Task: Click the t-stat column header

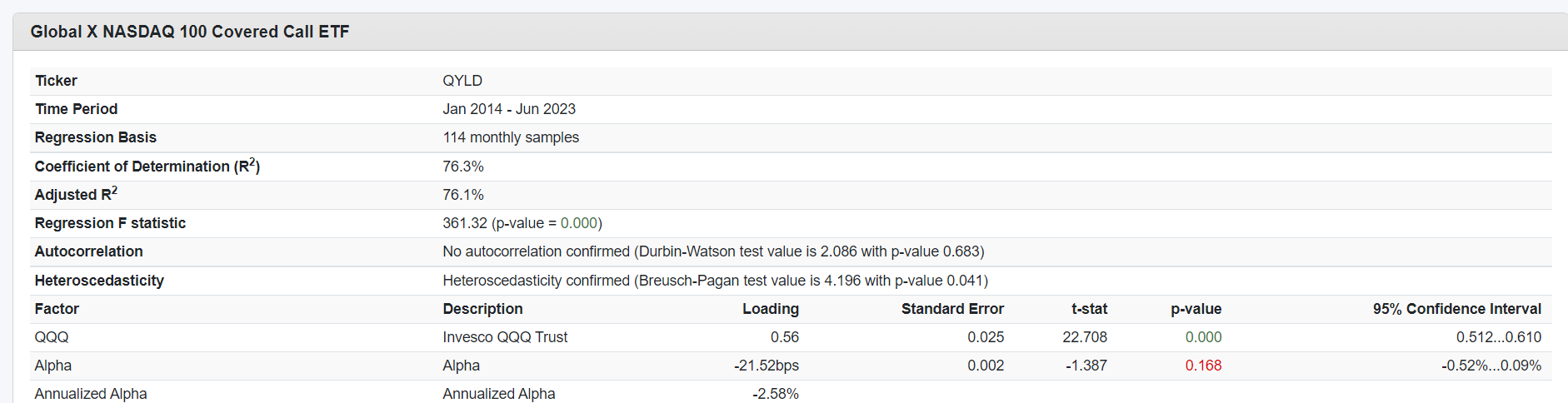Action: pos(1089,309)
